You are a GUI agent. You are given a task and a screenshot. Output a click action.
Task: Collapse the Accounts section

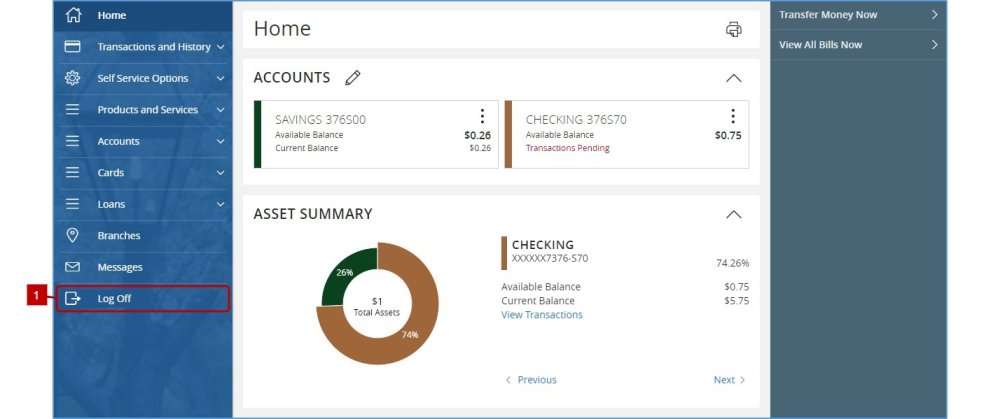tap(733, 78)
